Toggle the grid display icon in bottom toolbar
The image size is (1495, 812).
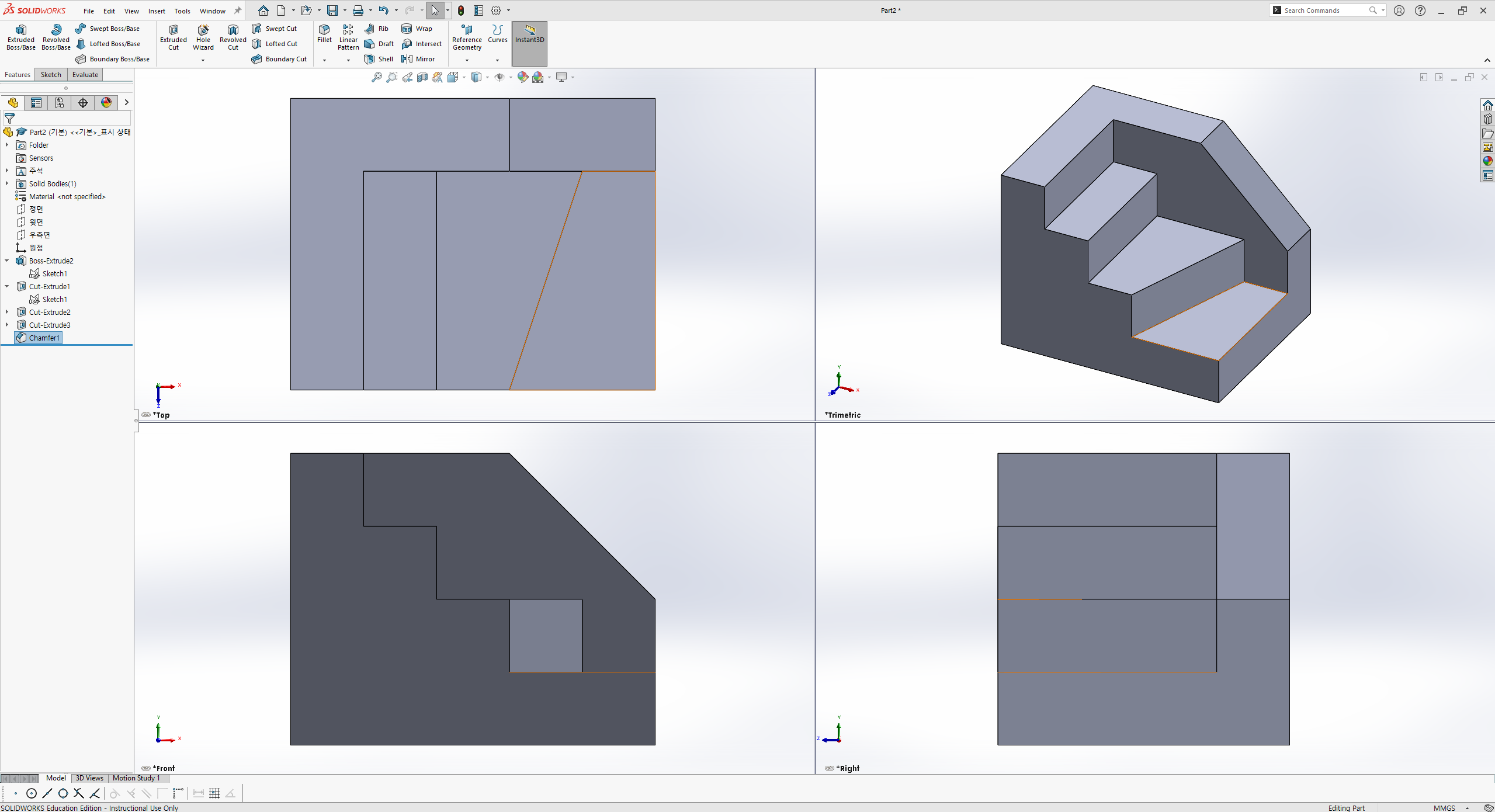coord(214,793)
